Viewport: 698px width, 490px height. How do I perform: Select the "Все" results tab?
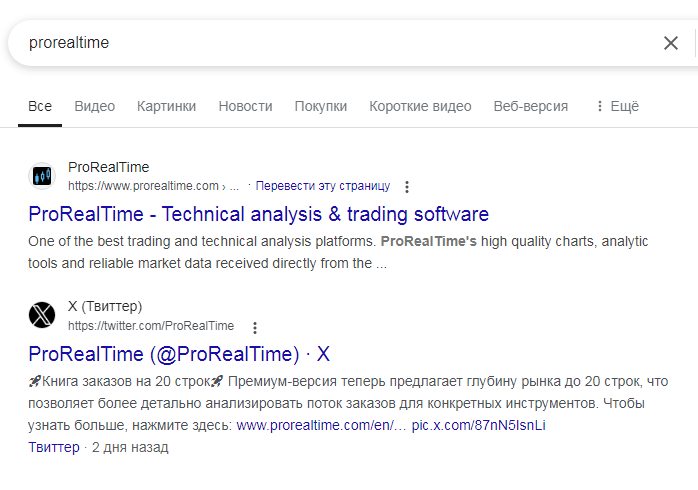[40, 106]
